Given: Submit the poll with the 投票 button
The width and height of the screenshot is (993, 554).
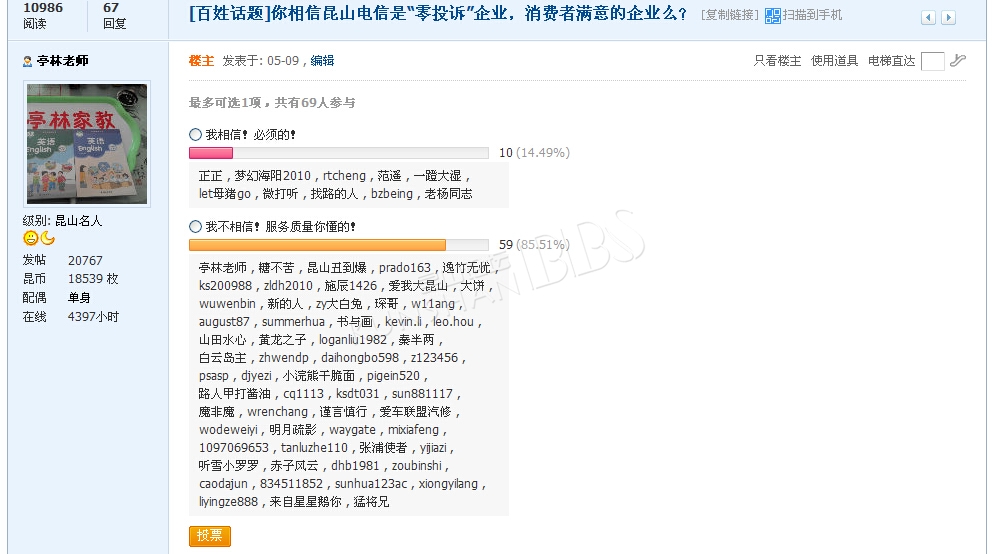Looking at the screenshot, I should pyautogui.click(x=210, y=536).
